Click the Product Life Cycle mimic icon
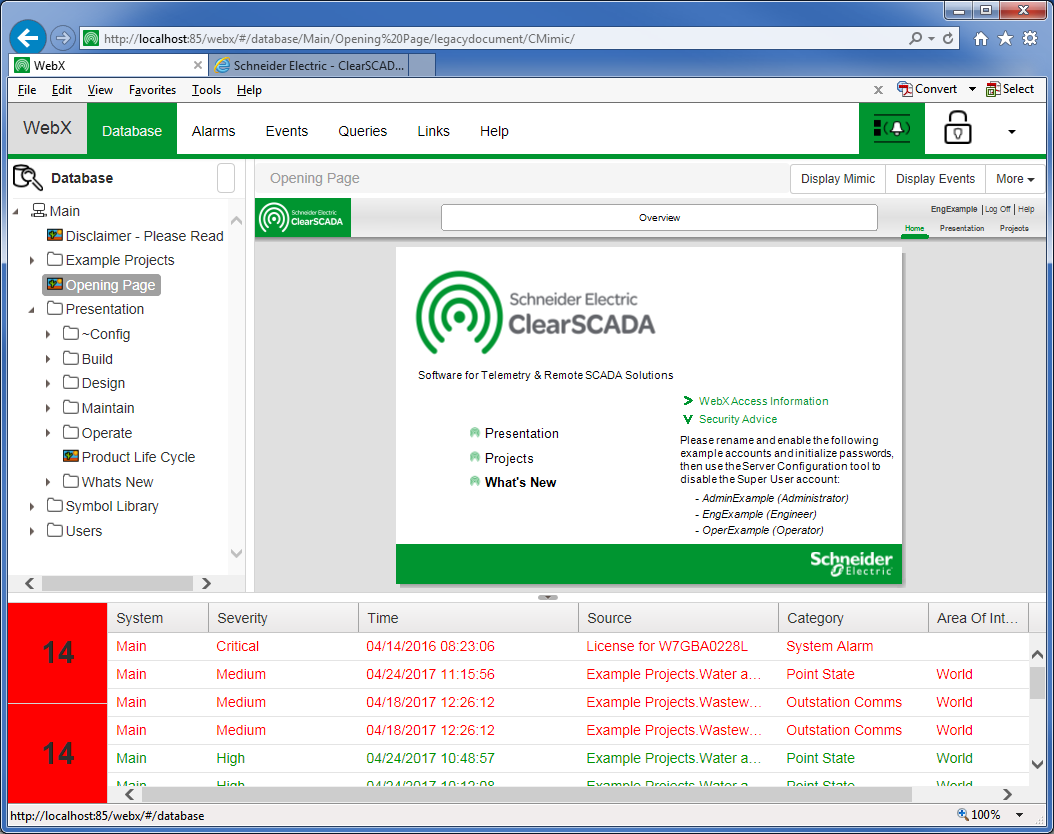Image resolution: width=1054 pixels, height=834 pixels. (71, 457)
